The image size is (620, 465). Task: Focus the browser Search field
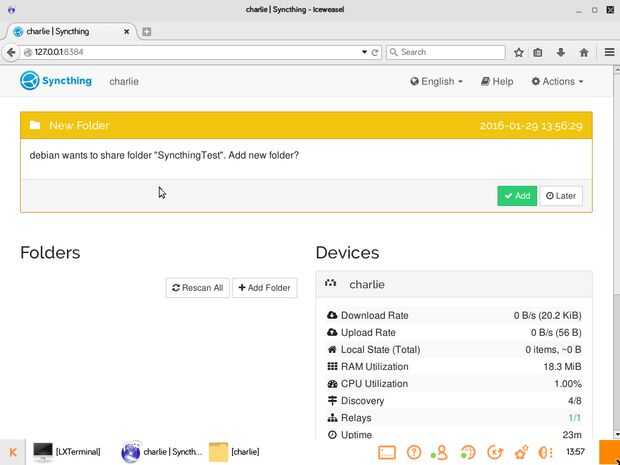point(450,52)
